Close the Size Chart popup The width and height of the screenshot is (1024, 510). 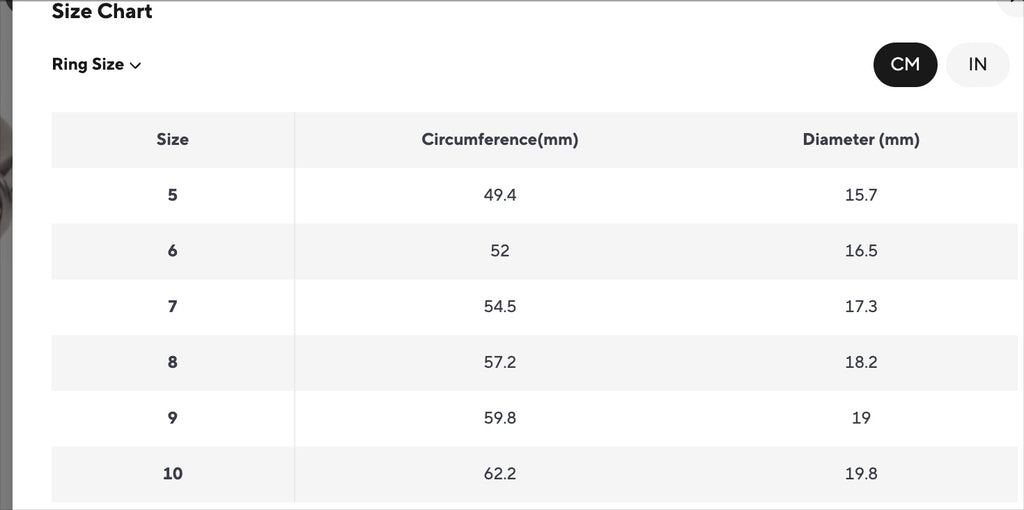tap(1014, 5)
